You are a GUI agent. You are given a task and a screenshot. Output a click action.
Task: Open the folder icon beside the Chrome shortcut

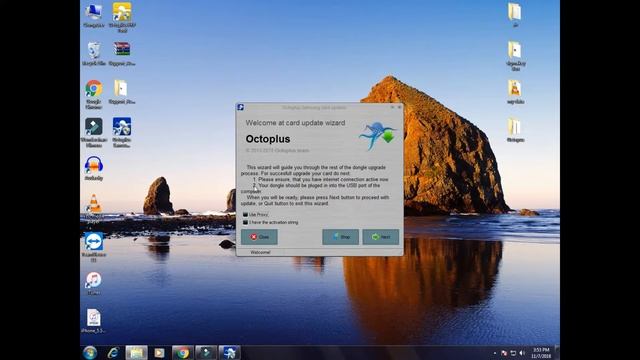point(122,91)
